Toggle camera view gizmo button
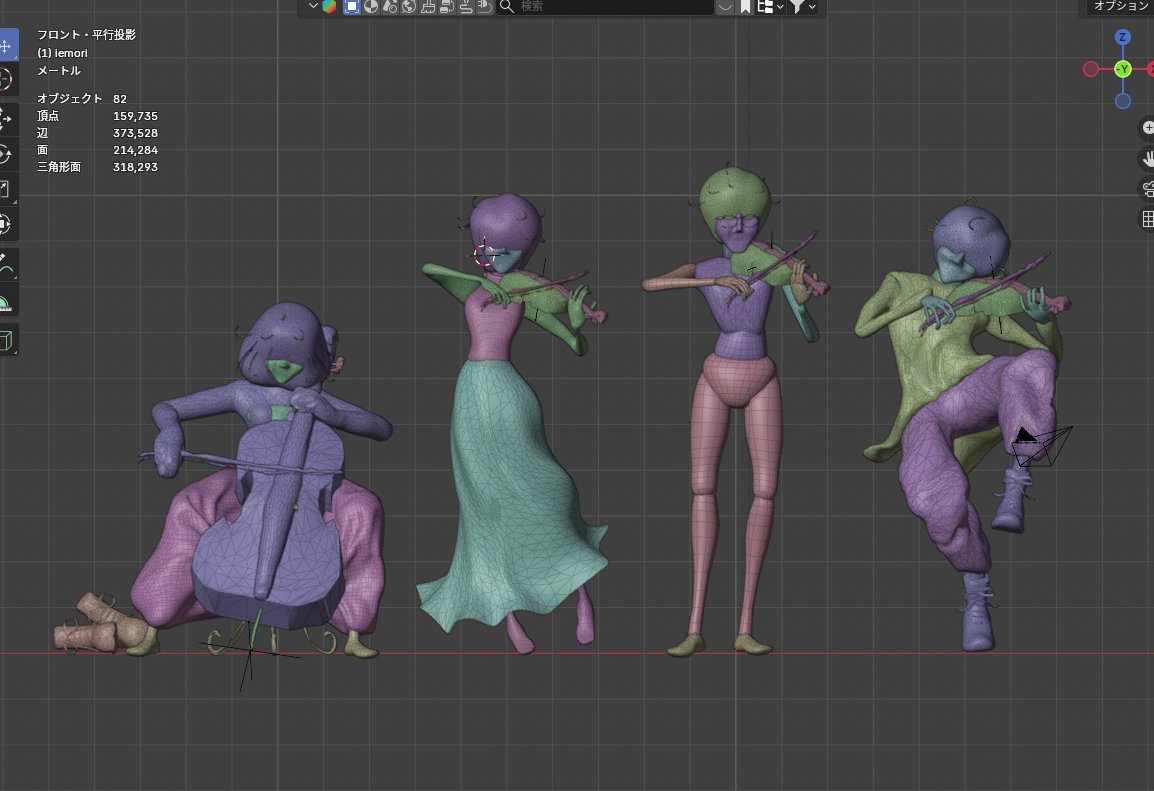Screen dimensions: 1154x791 pyautogui.click(x=1147, y=188)
